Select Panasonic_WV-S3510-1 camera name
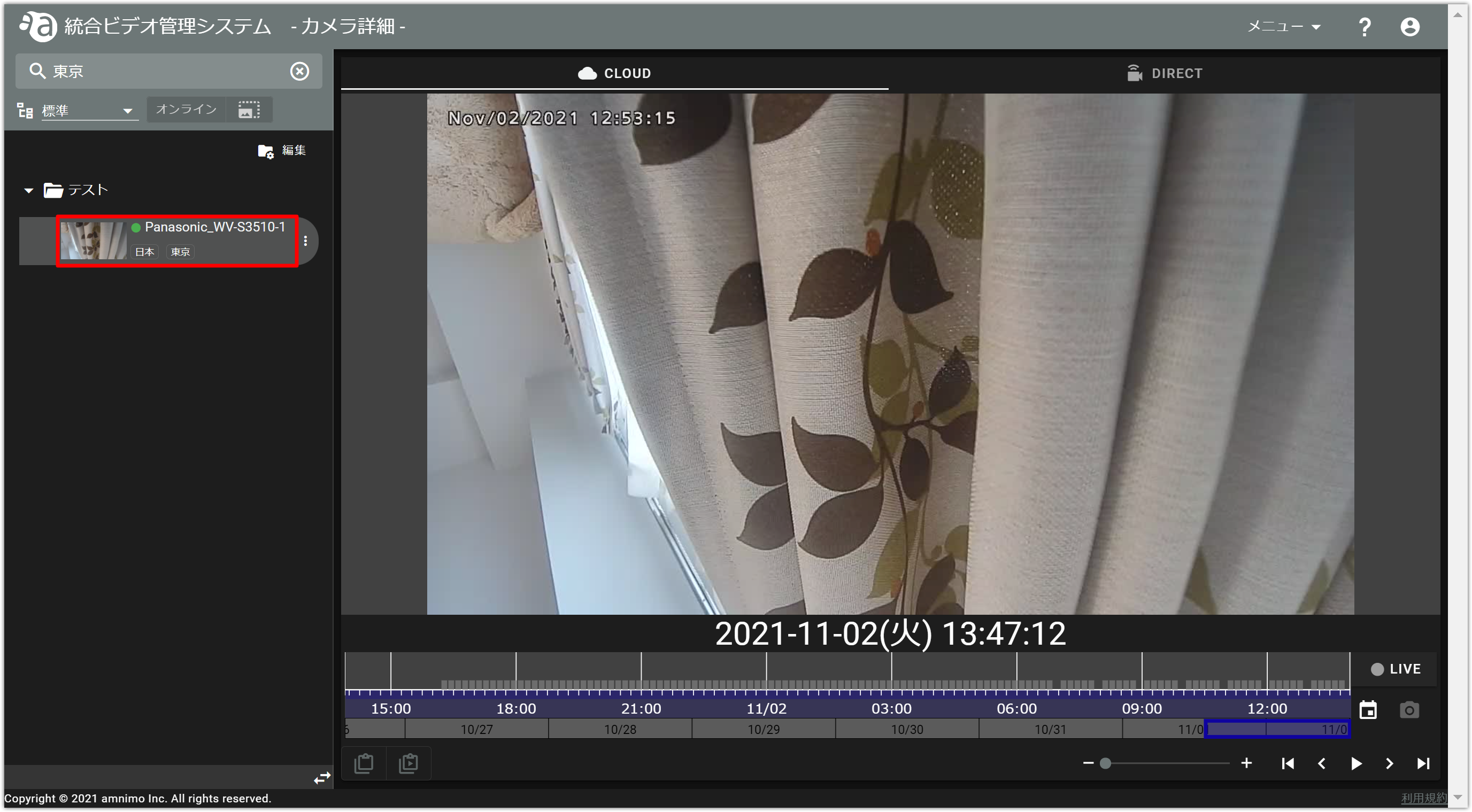This screenshot has height=812, width=1472. (214, 227)
